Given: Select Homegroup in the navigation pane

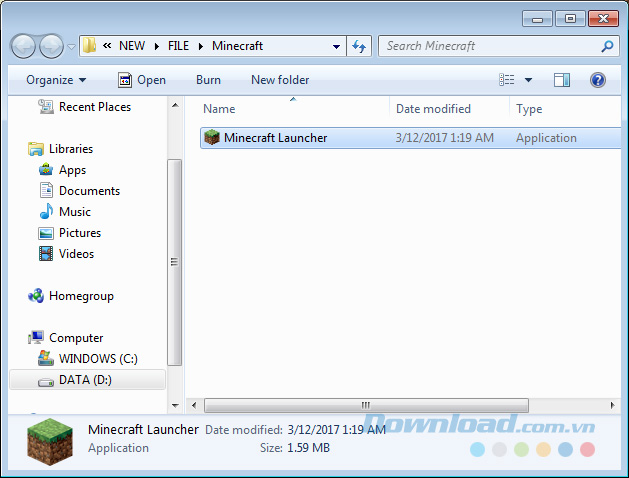Looking at the screenshot, I should click(x=81, y=296).
